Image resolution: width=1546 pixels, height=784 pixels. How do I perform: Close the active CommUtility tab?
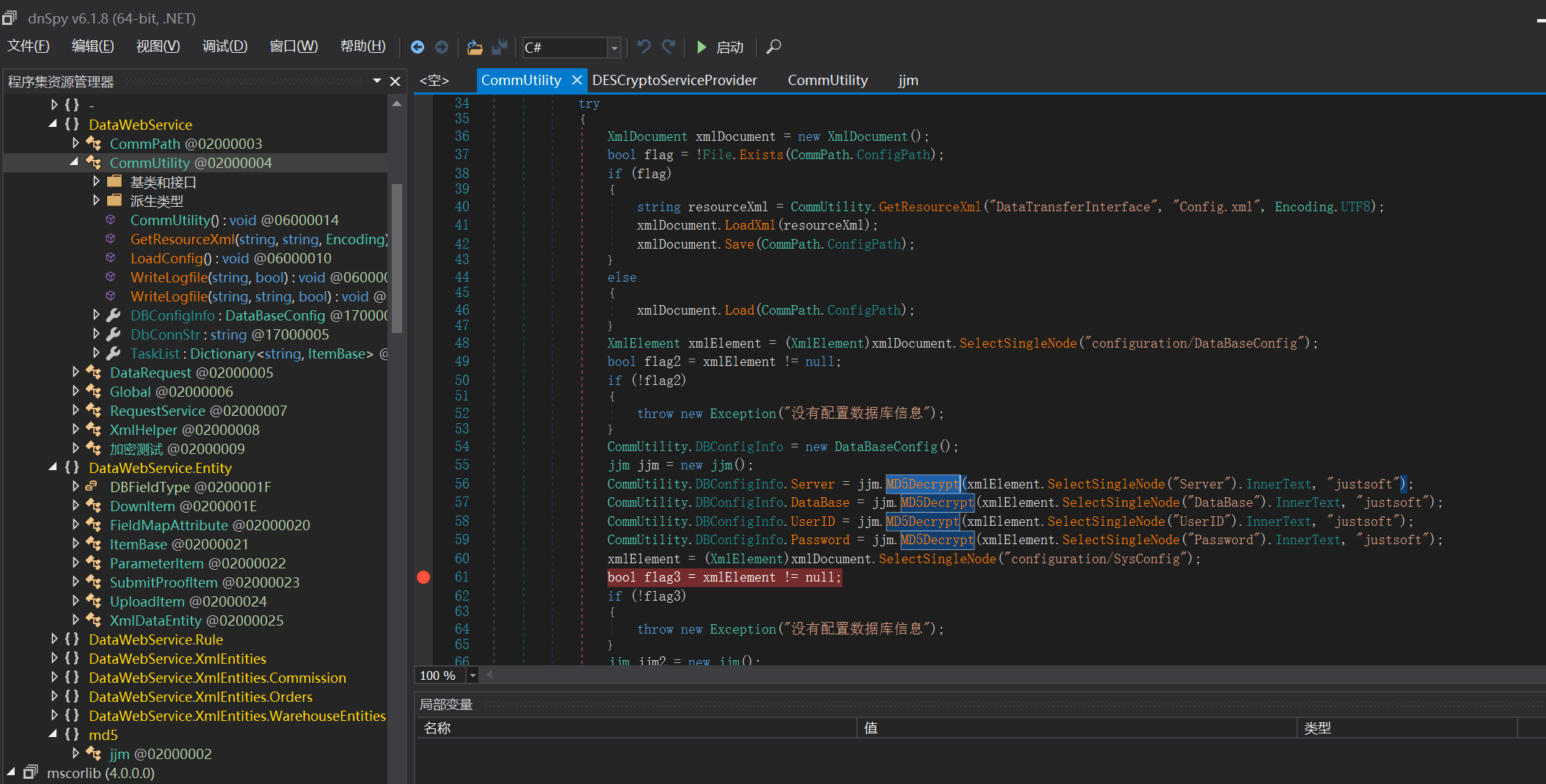coord(577,80)
